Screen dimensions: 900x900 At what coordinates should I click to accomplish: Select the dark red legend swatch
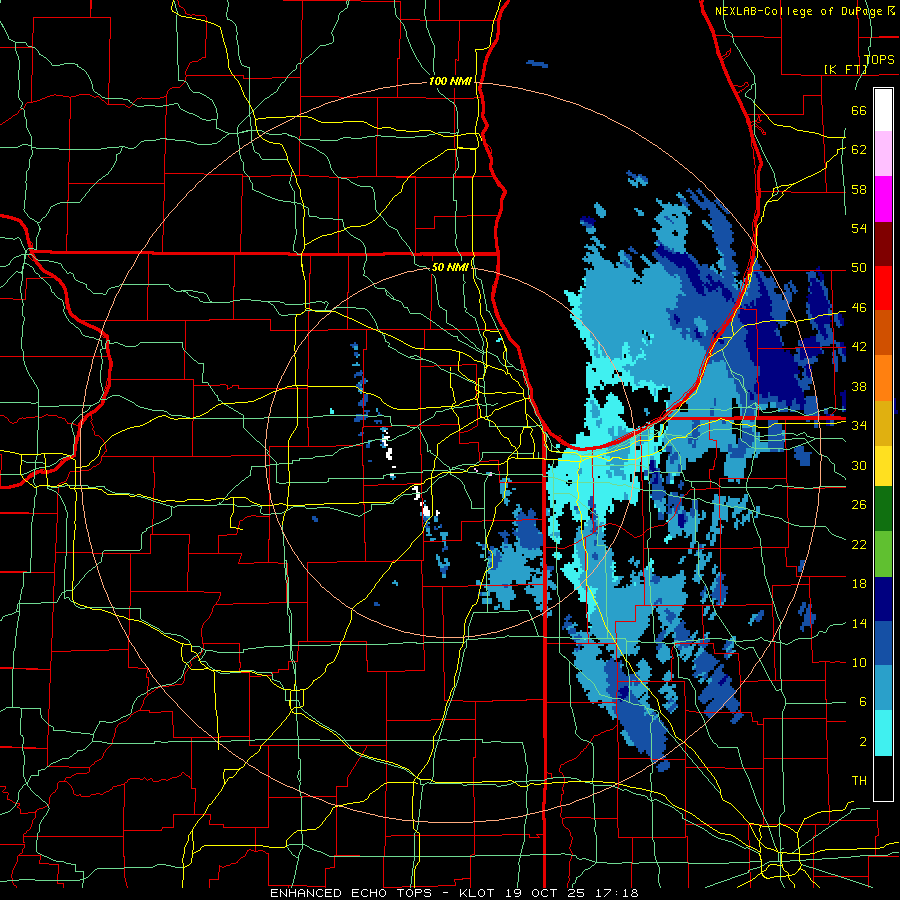(883, 244)
